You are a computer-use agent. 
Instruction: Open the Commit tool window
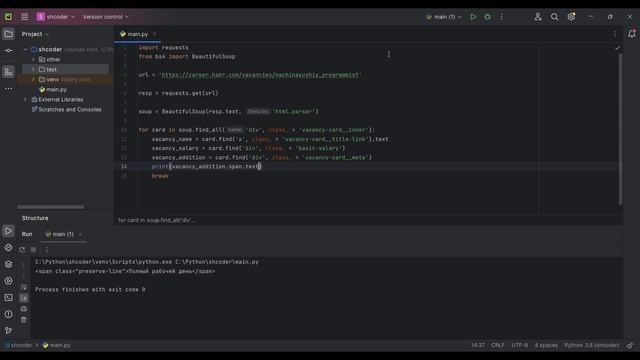click(8, 51)
